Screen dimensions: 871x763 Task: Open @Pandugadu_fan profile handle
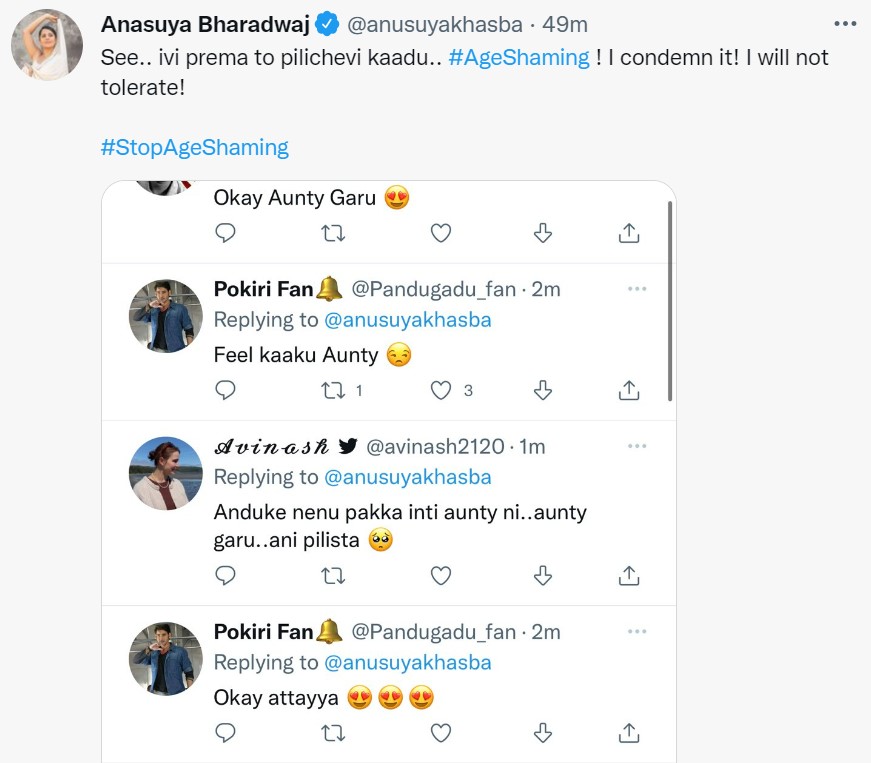click(x=433, y=290)
